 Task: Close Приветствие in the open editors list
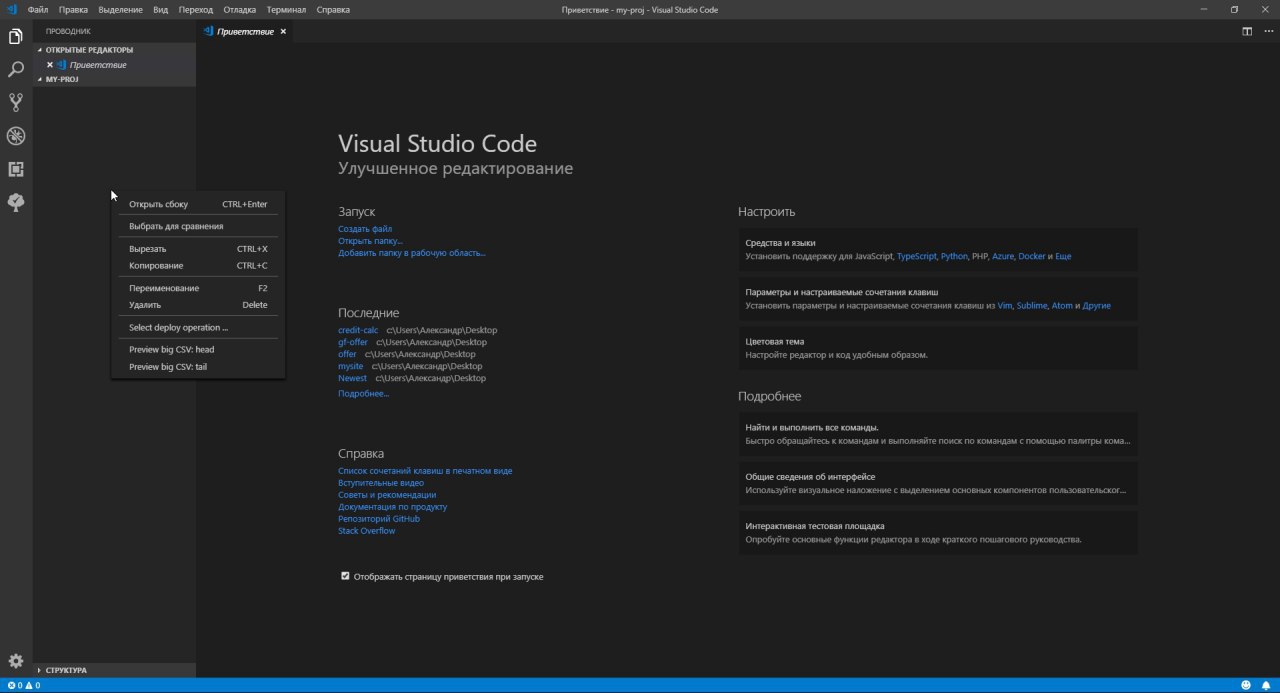[x=49, y=65]
